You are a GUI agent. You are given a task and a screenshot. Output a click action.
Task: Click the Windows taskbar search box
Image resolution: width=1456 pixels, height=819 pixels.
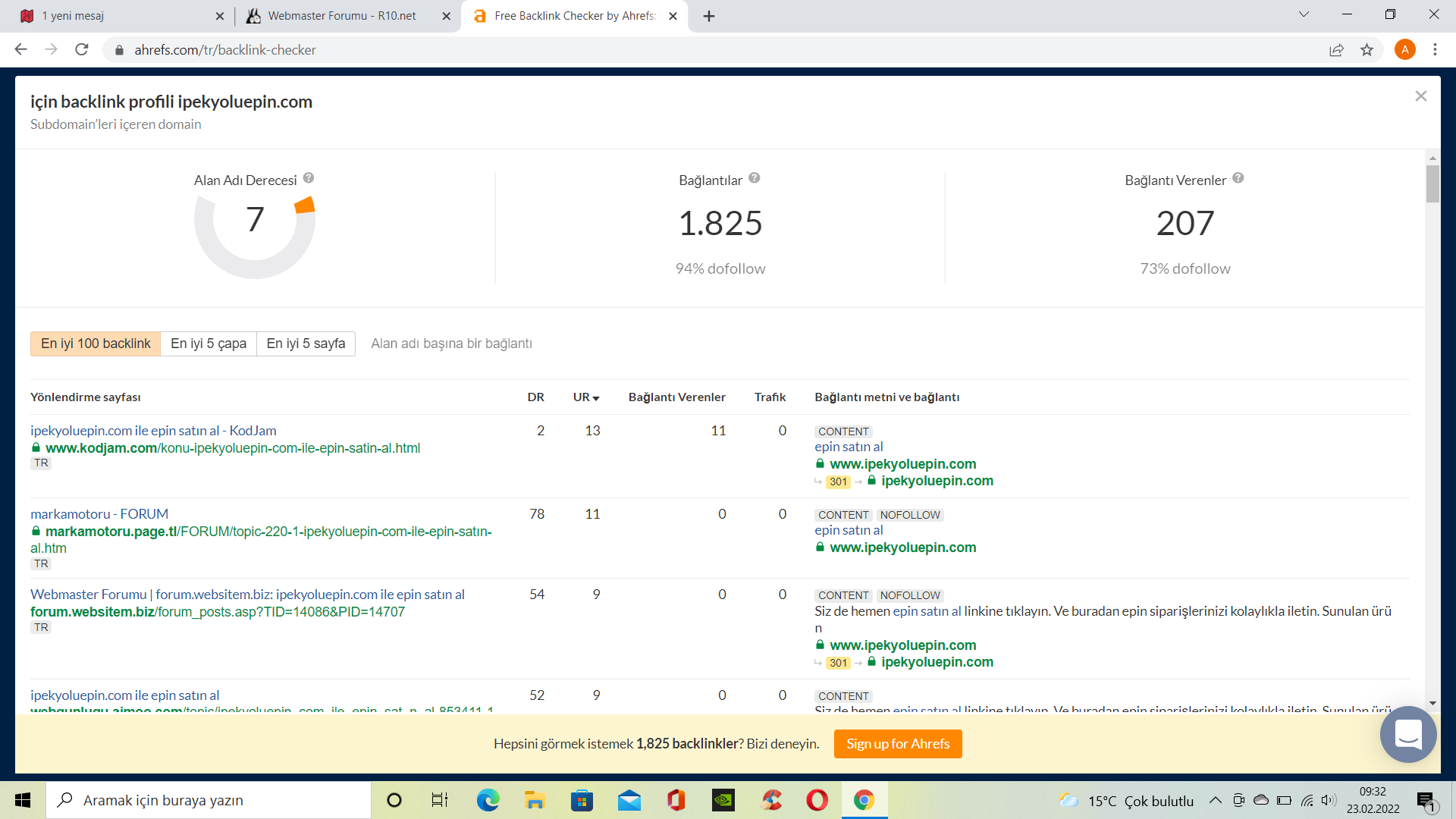[x=209, y=800]
